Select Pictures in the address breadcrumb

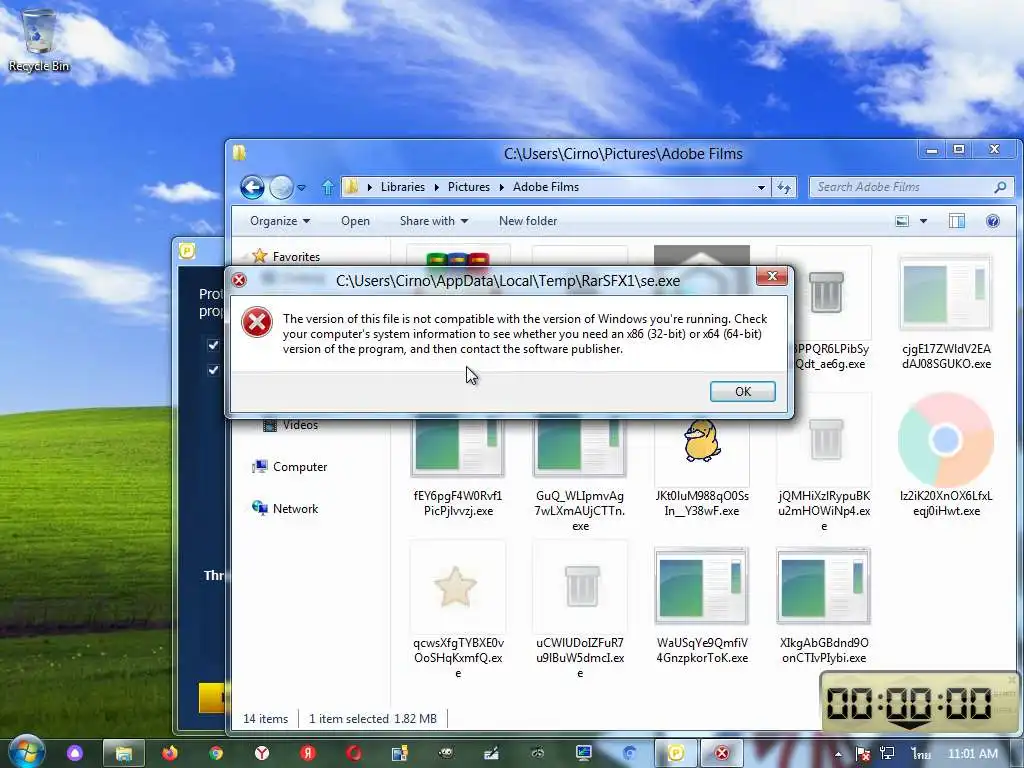[x=468, y=187]
